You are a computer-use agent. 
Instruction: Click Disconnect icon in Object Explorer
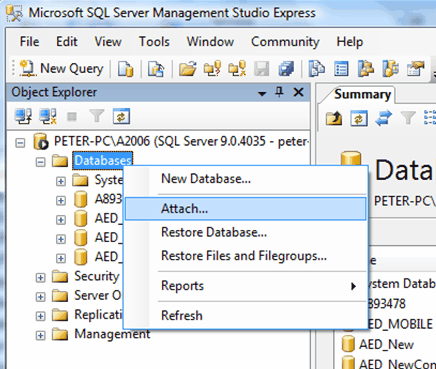coord(48,117)
